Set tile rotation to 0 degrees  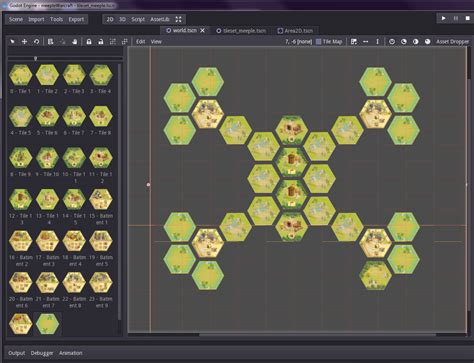[392, 42]
